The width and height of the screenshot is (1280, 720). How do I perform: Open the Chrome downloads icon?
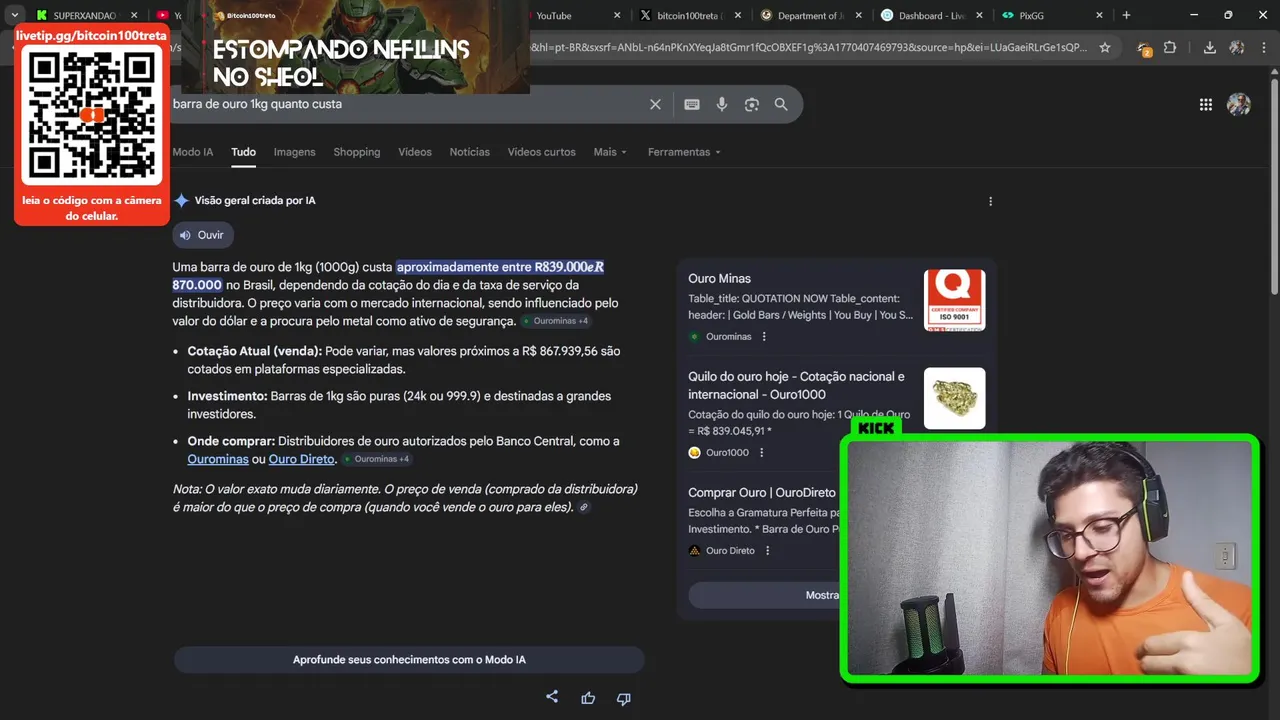tap(1209, 47)
